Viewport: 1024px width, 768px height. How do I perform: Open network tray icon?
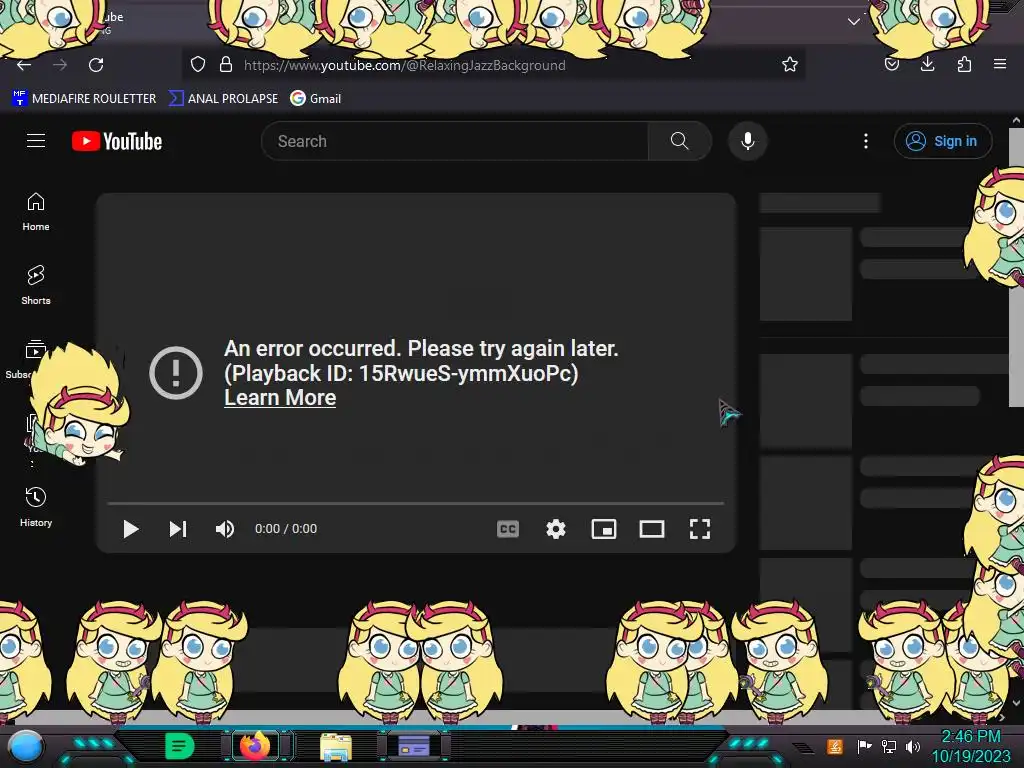[x=889, y=746]
